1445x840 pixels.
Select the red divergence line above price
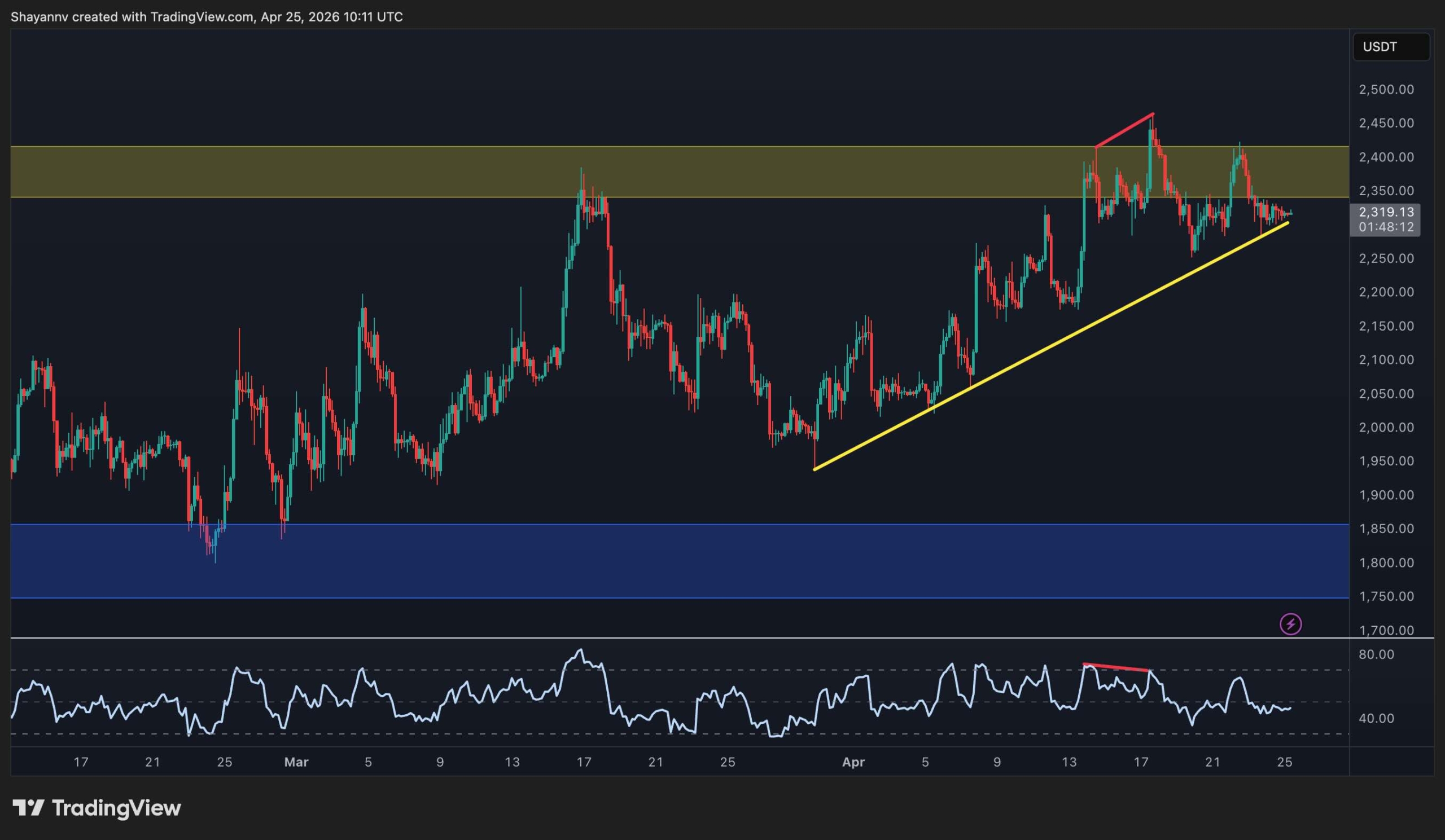[1124, 130]
